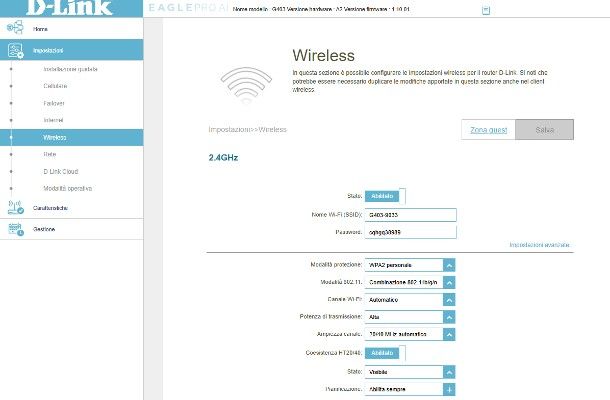Viewport: 610px width, 400px height.
Task: Open the Zona guest link
Action: pyautogui.click(x=489, y=130)
